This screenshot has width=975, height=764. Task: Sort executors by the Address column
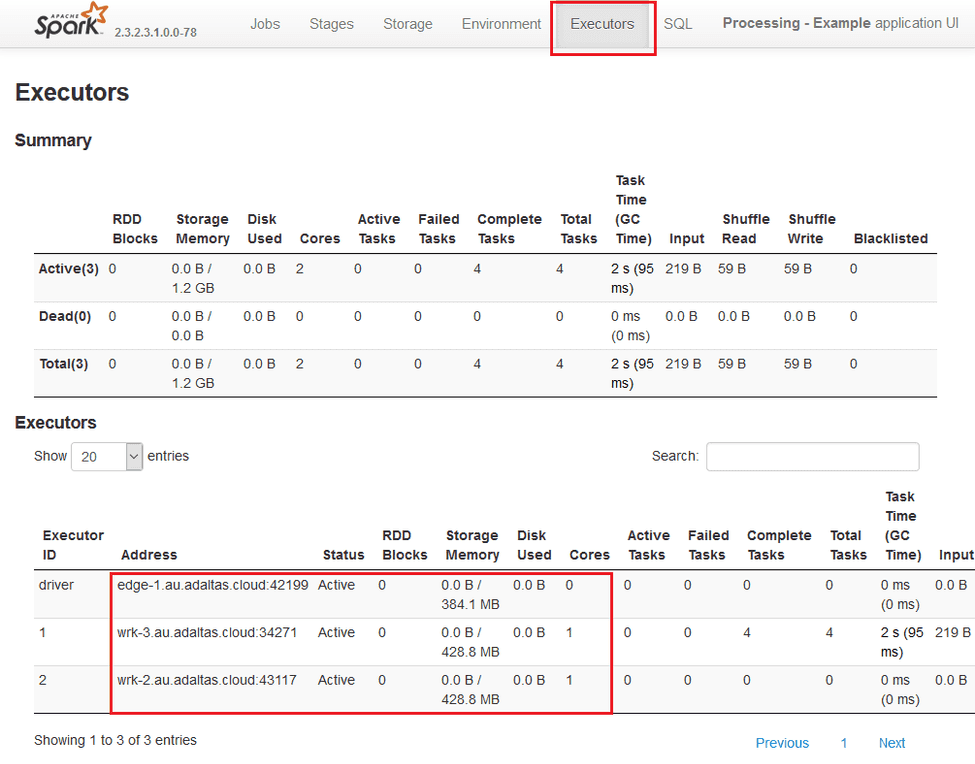pyautogui.click(x=149, y=554)
